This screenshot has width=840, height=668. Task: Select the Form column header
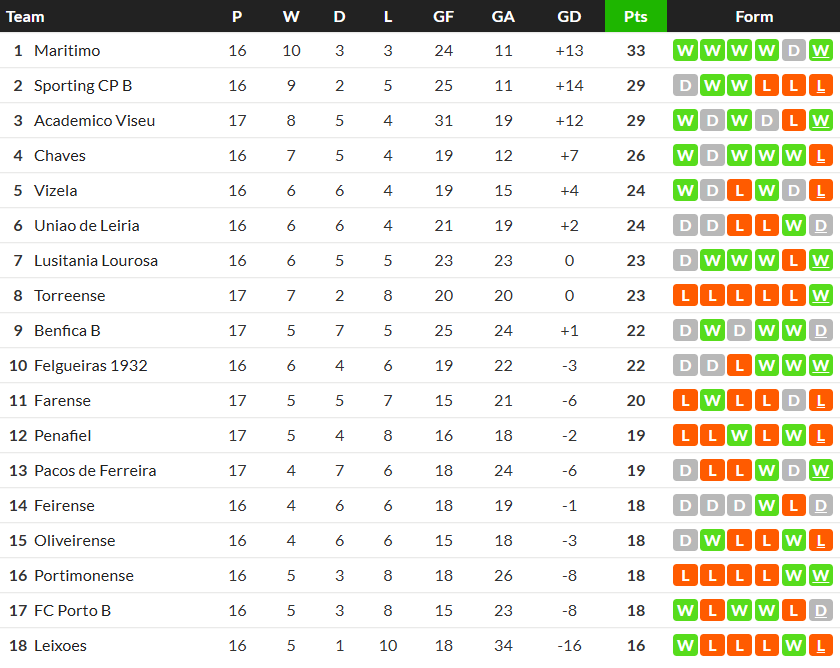[753, 16]
